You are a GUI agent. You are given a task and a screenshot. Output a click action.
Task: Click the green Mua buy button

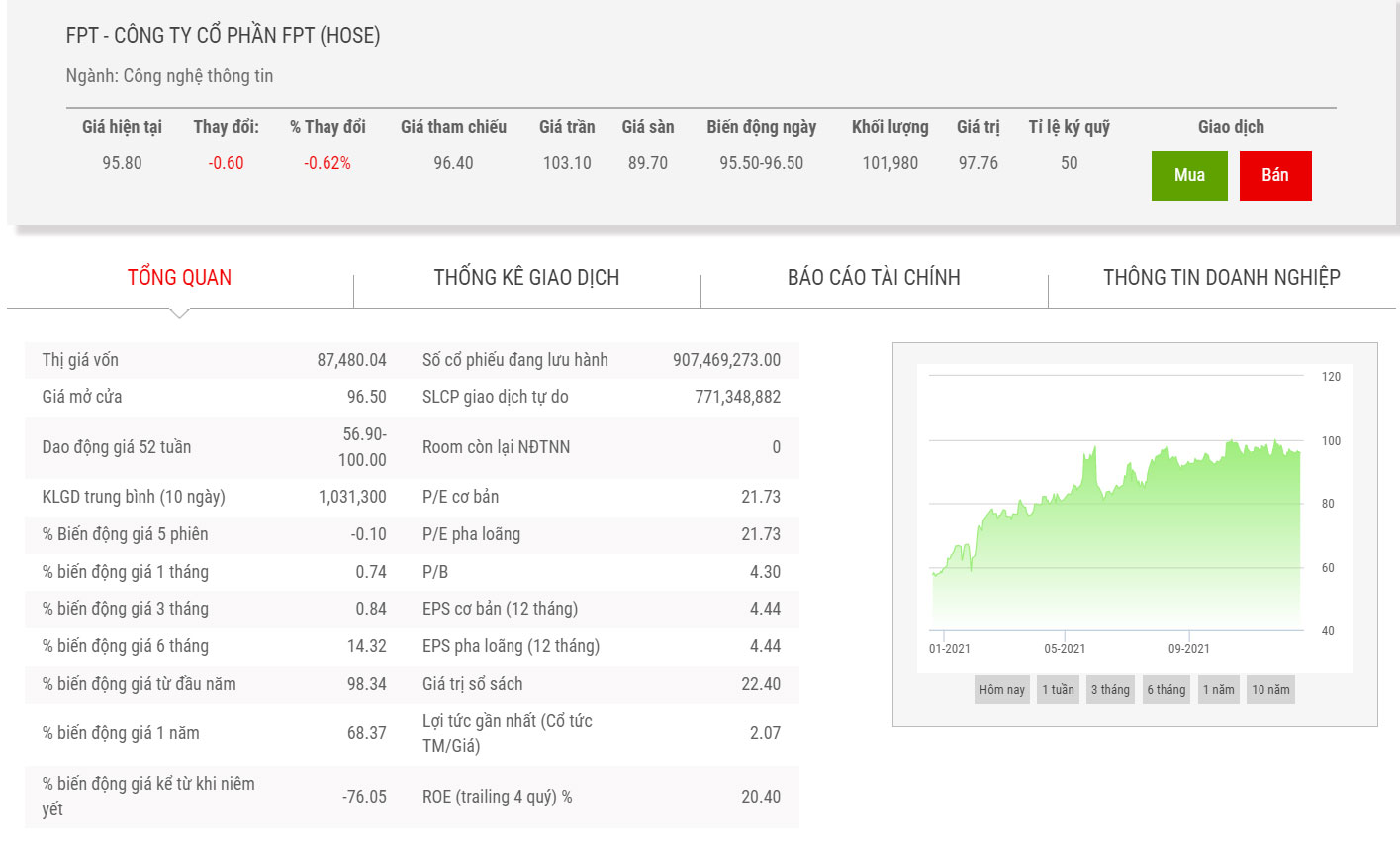pos(1188,176)
